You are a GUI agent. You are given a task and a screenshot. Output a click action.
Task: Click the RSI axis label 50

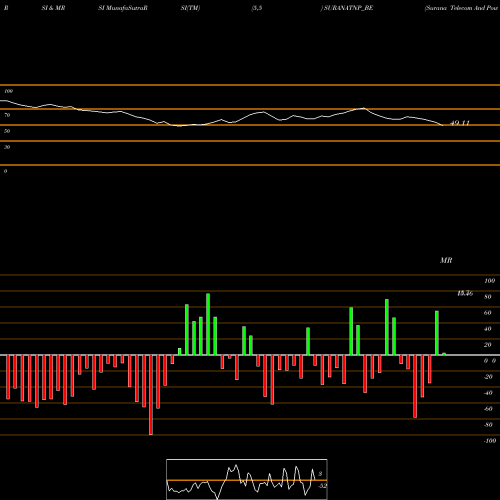click(7, 131)
